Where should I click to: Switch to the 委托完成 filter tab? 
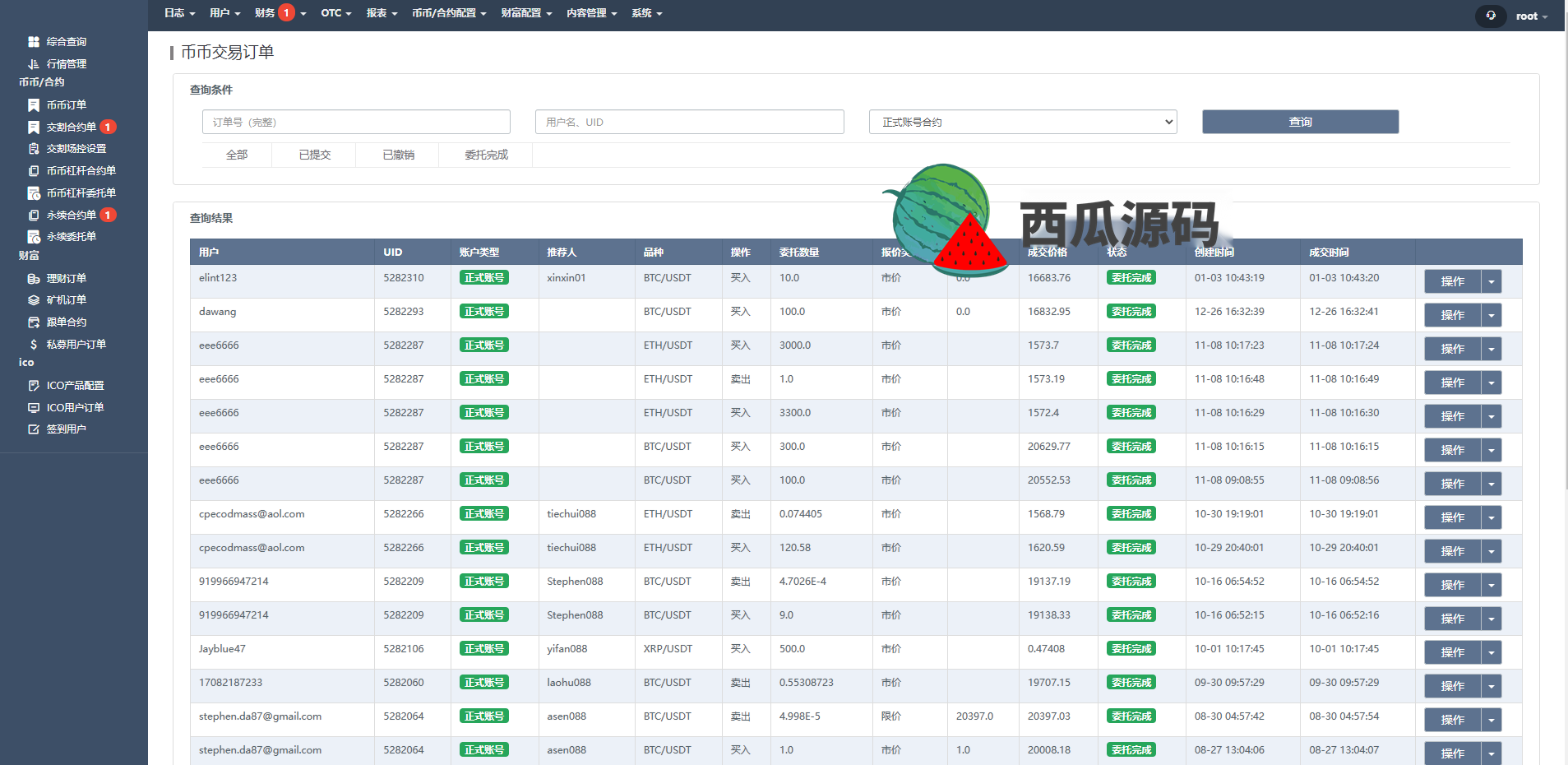[486, 155]
